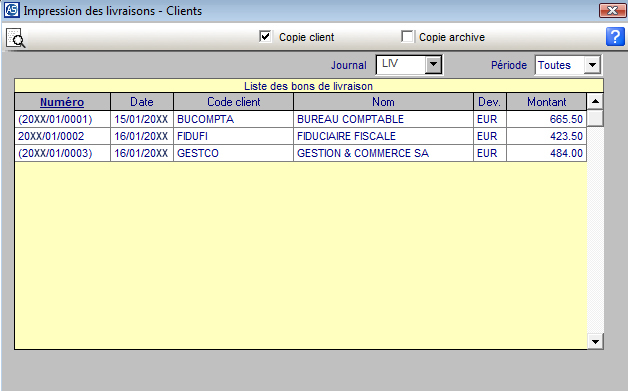Image resolution: width=628 pixels, height=391 pixels.
Task: Click date cell of FIDUFI row
Action: [x=141, y=136]
